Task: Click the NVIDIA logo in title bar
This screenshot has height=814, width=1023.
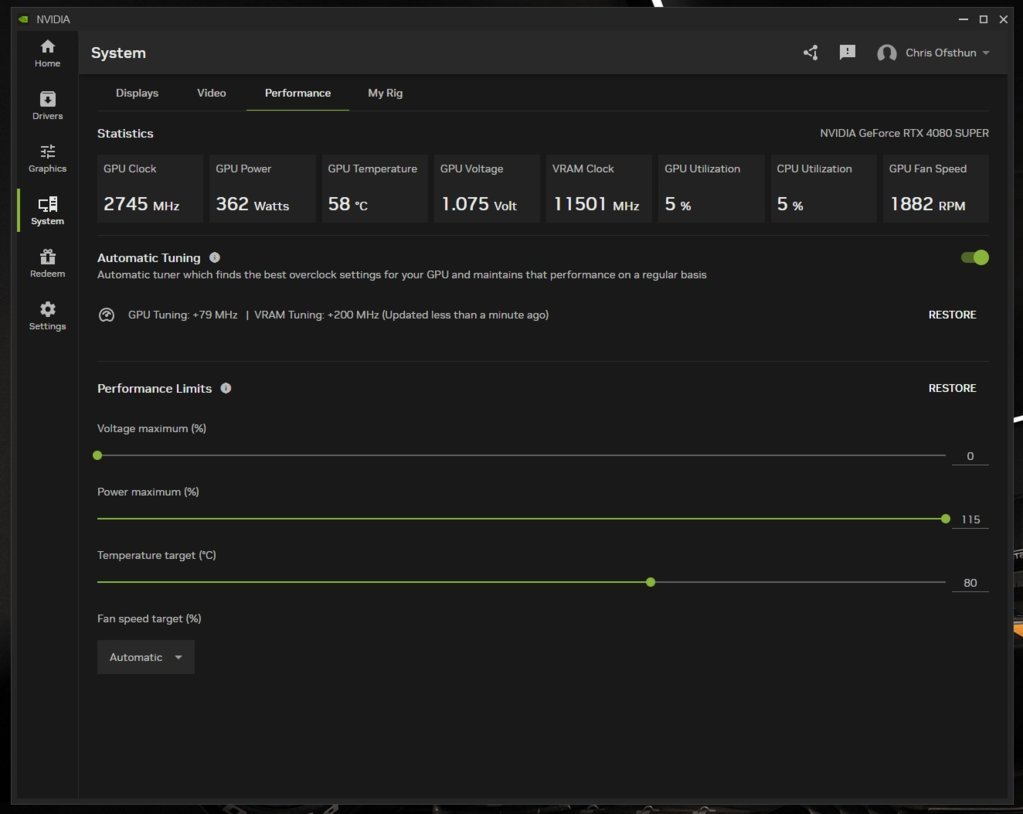Action: point(23,20)
